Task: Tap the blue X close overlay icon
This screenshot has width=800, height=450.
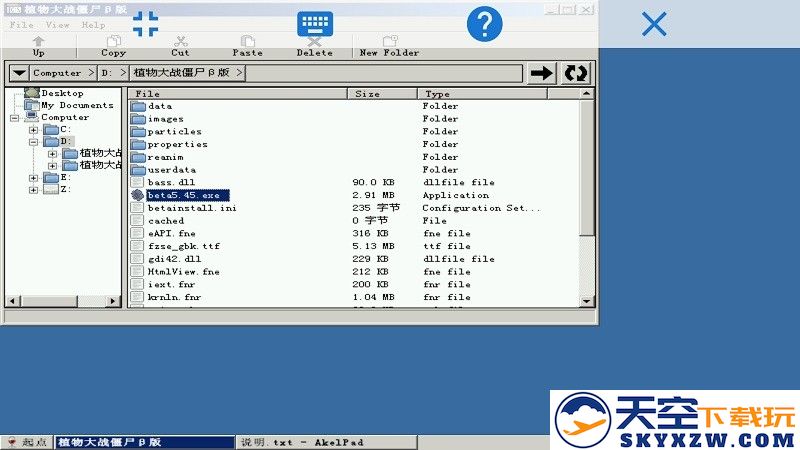Action: click(654, 24)
